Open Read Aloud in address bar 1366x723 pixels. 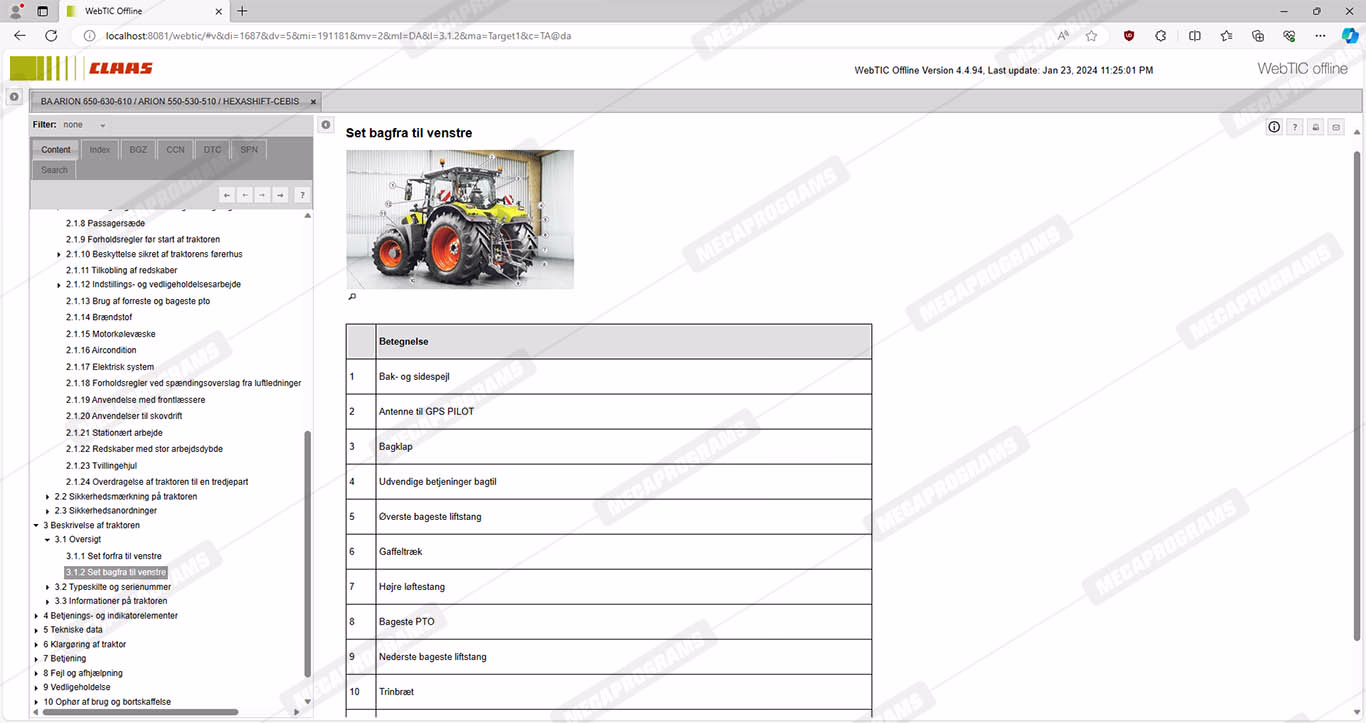click(1063, 35)
